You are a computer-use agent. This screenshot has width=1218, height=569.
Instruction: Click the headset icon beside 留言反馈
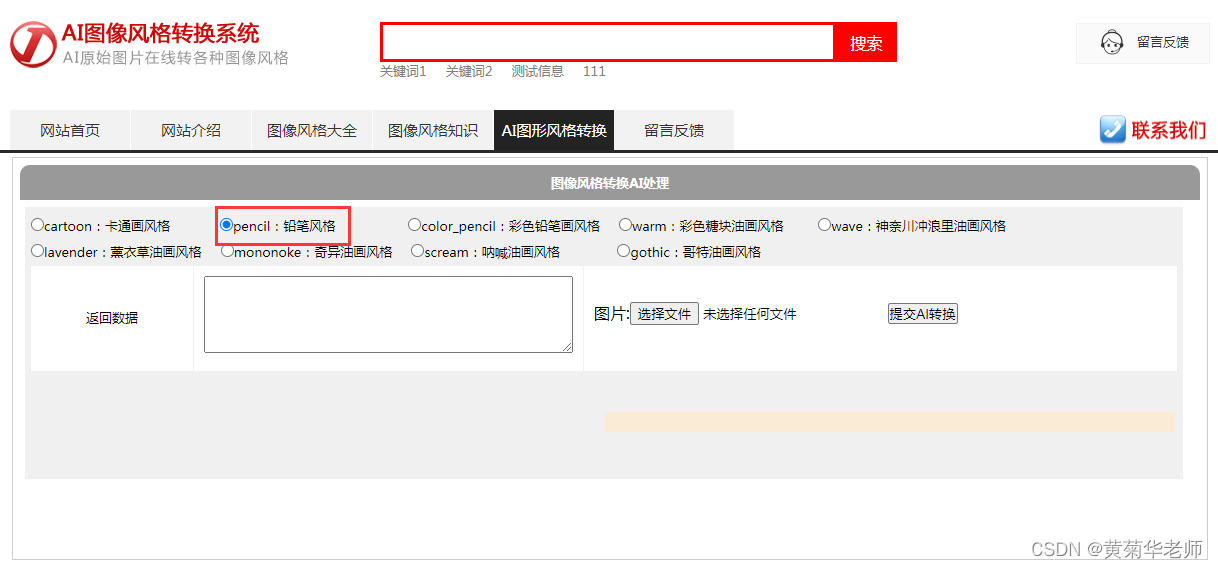pos(1111,43)
